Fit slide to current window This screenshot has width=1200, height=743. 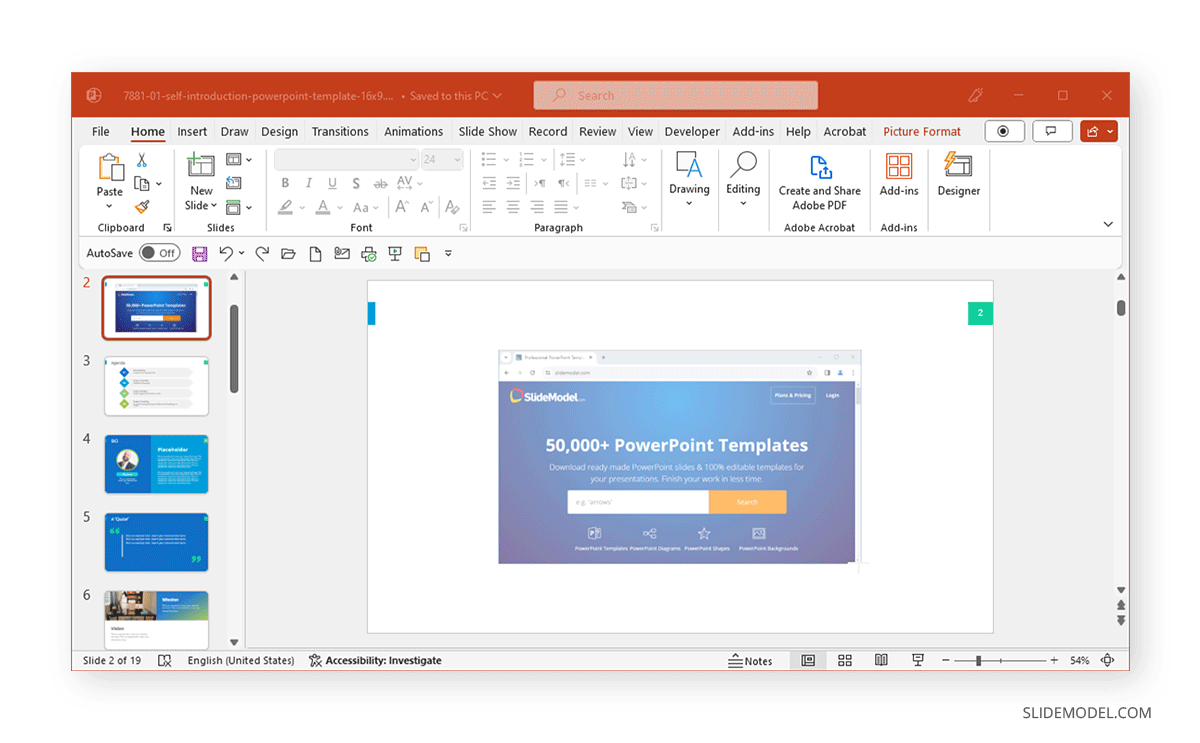(x=1107, y=660)
